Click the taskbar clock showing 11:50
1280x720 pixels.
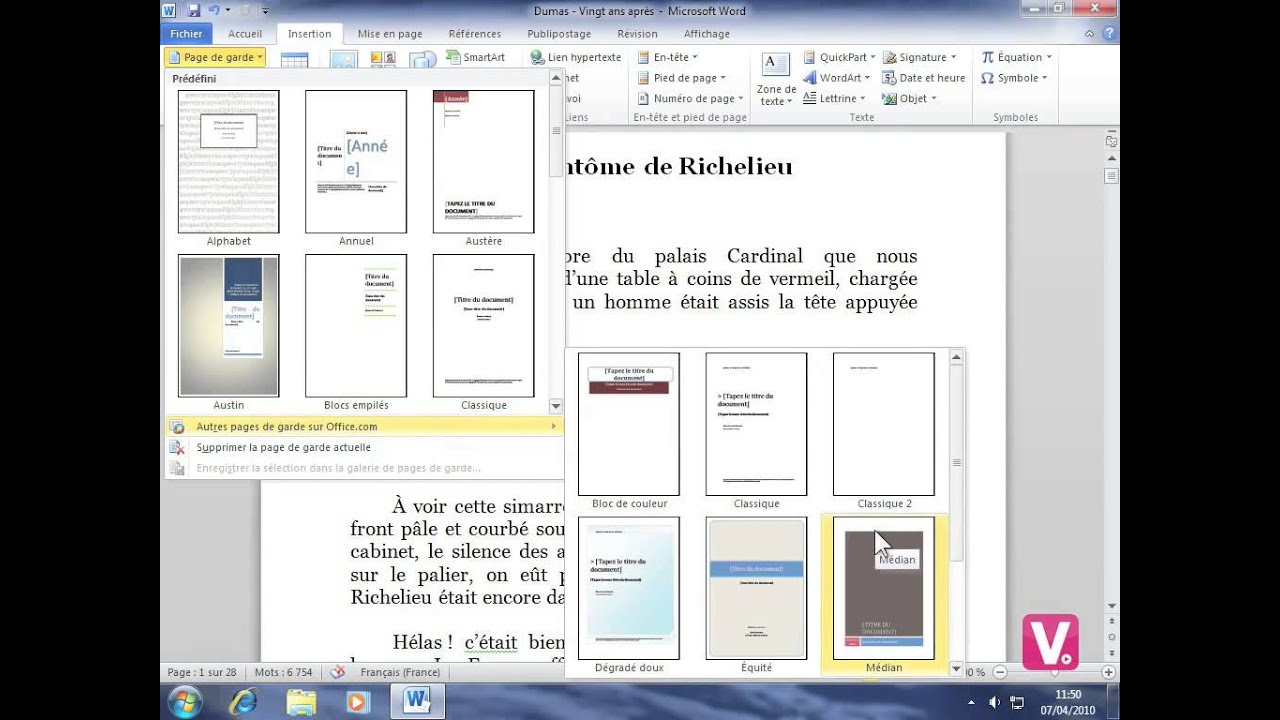pyautogui.click(x=1069, y=702)
